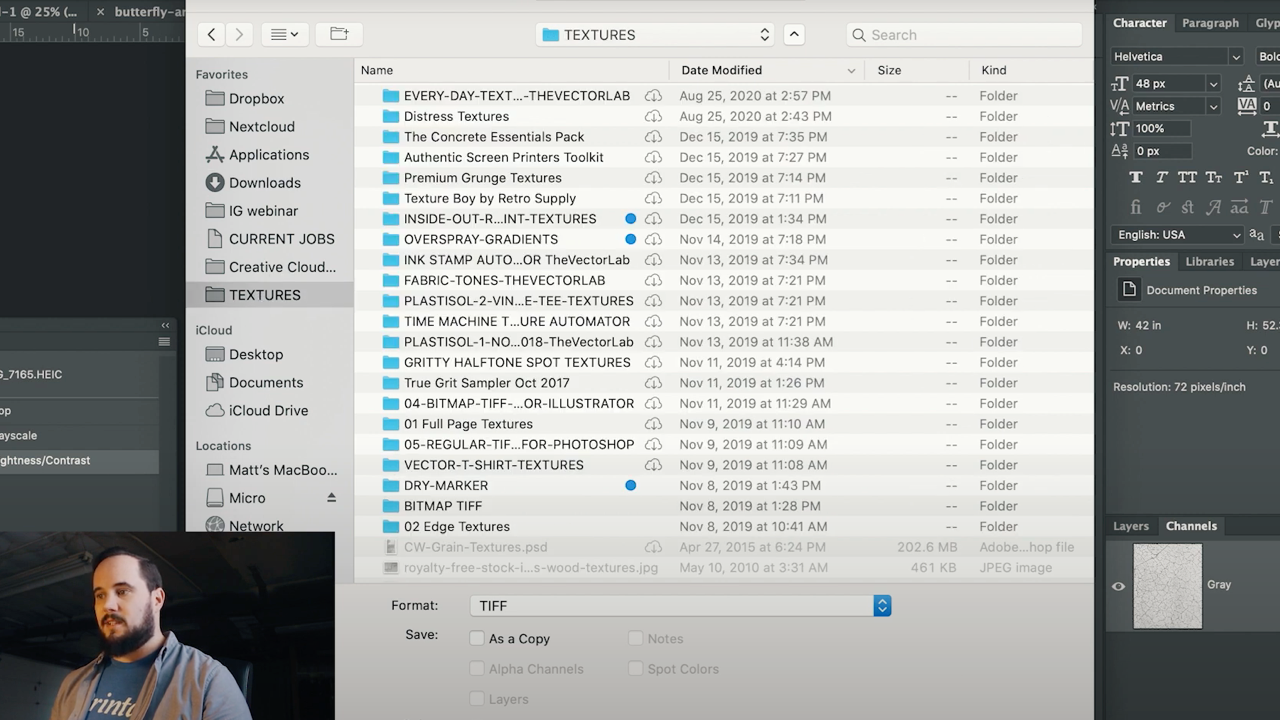Open Dropbox in Favorites sidebar
Image resolution: width=1280 pixels, height=720 pixels.
pos(256,98)
